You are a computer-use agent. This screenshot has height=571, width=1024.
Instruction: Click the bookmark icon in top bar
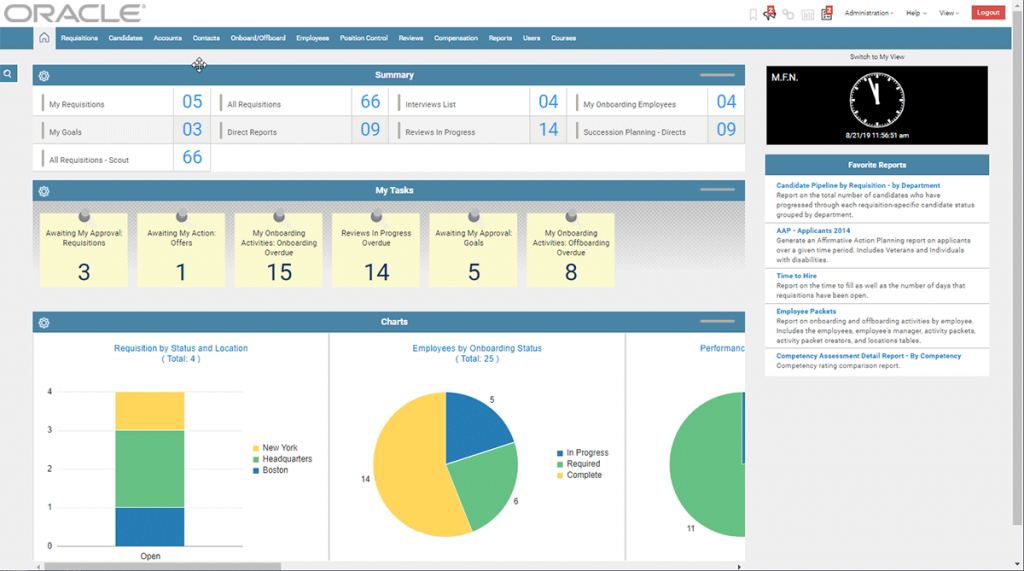point(753,14)
